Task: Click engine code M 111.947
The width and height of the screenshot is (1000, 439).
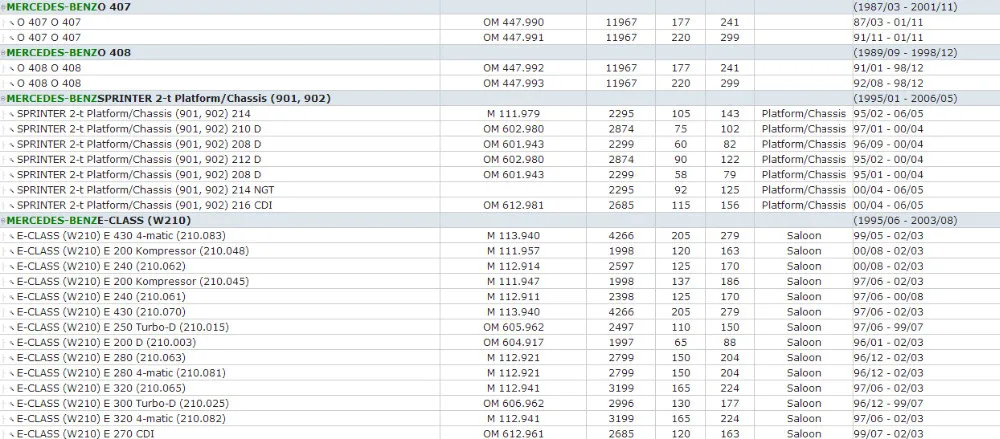Action: pyautogui.click(x=513, y=281)
